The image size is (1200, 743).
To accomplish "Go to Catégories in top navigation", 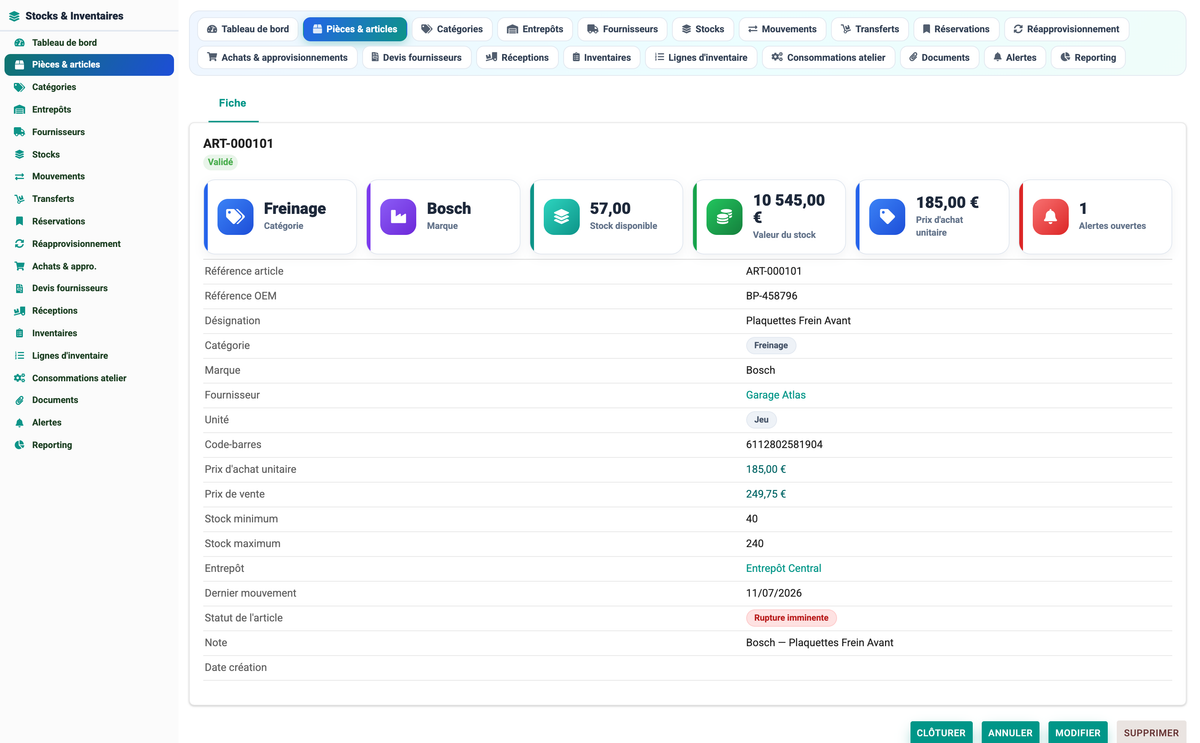I will pyautogui.click(x=452, y=29).
